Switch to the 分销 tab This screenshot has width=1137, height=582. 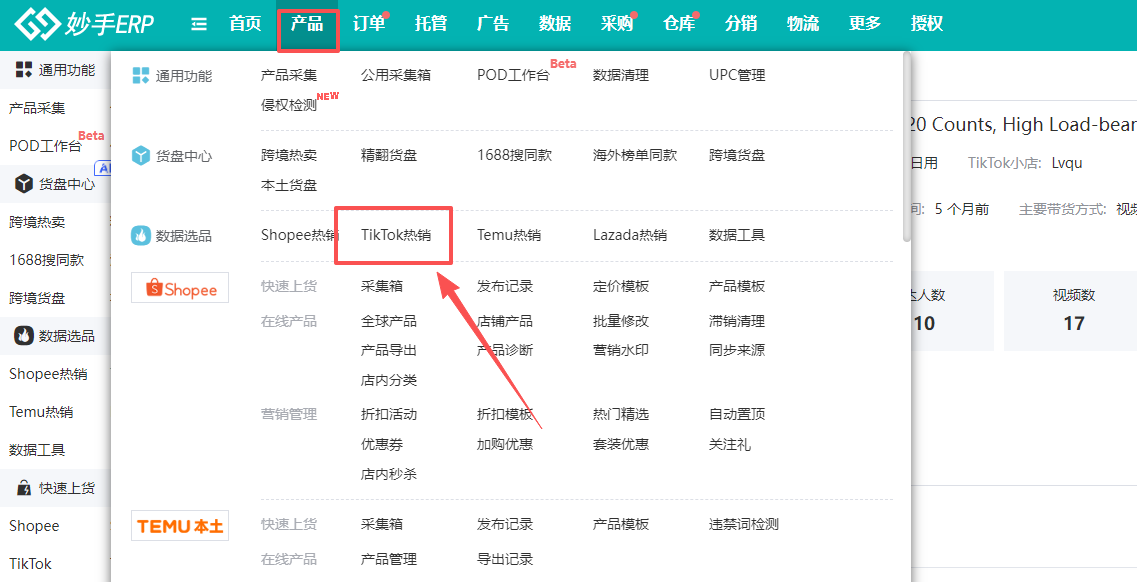click(x=741, y=24)
